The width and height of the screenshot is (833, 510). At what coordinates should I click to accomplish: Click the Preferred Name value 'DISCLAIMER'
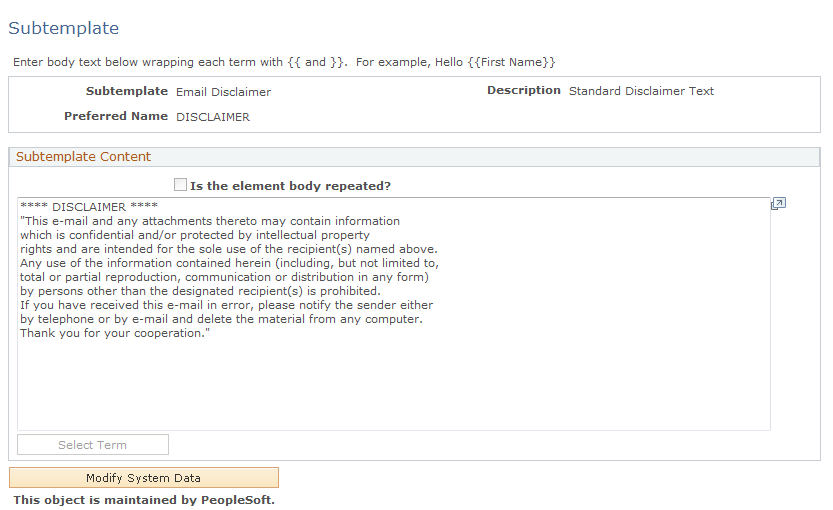pos(213,117)
